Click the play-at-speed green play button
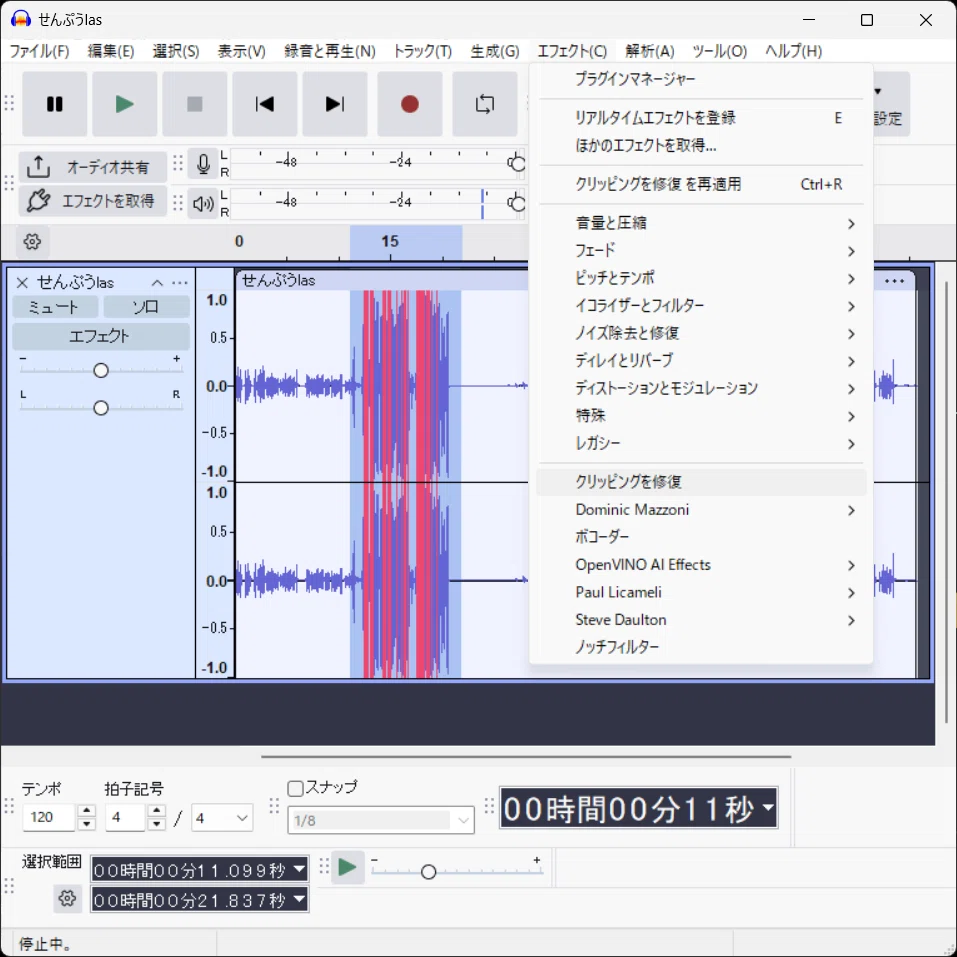 click(347, 867)
